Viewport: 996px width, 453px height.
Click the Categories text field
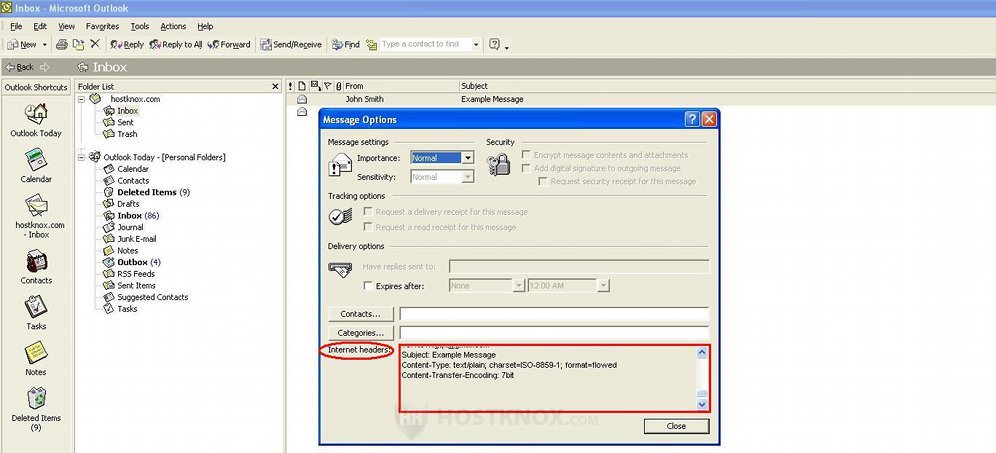tap(554, 333)
